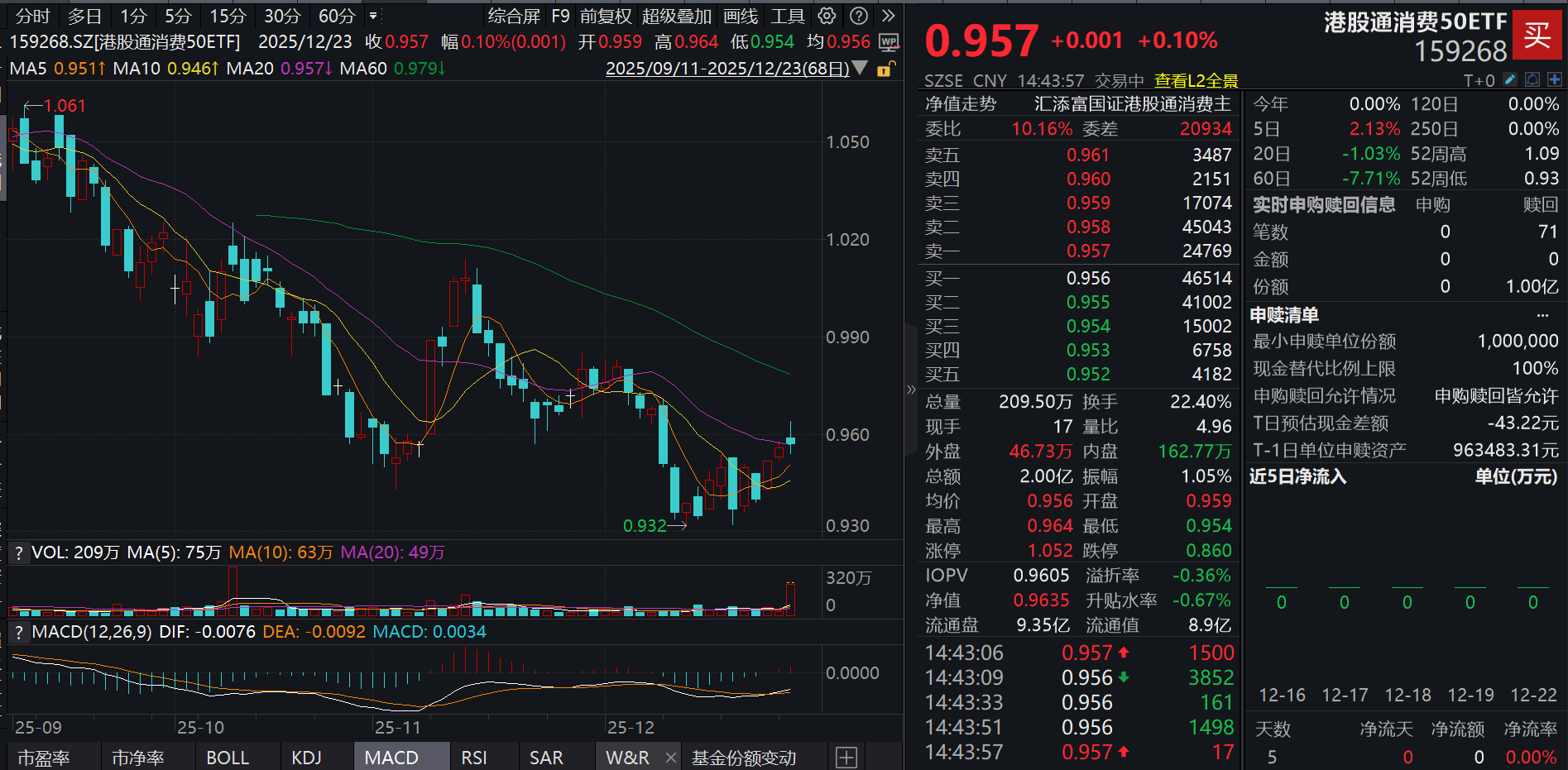Click the 买一 price 0.956

(x=1088, y=278)
